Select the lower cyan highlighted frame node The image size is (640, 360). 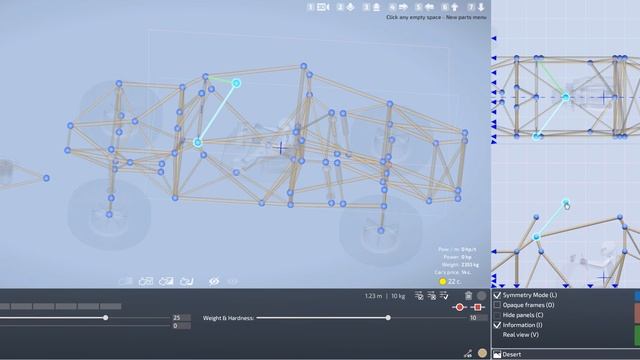pyautogui.click(x=198, y=142)
